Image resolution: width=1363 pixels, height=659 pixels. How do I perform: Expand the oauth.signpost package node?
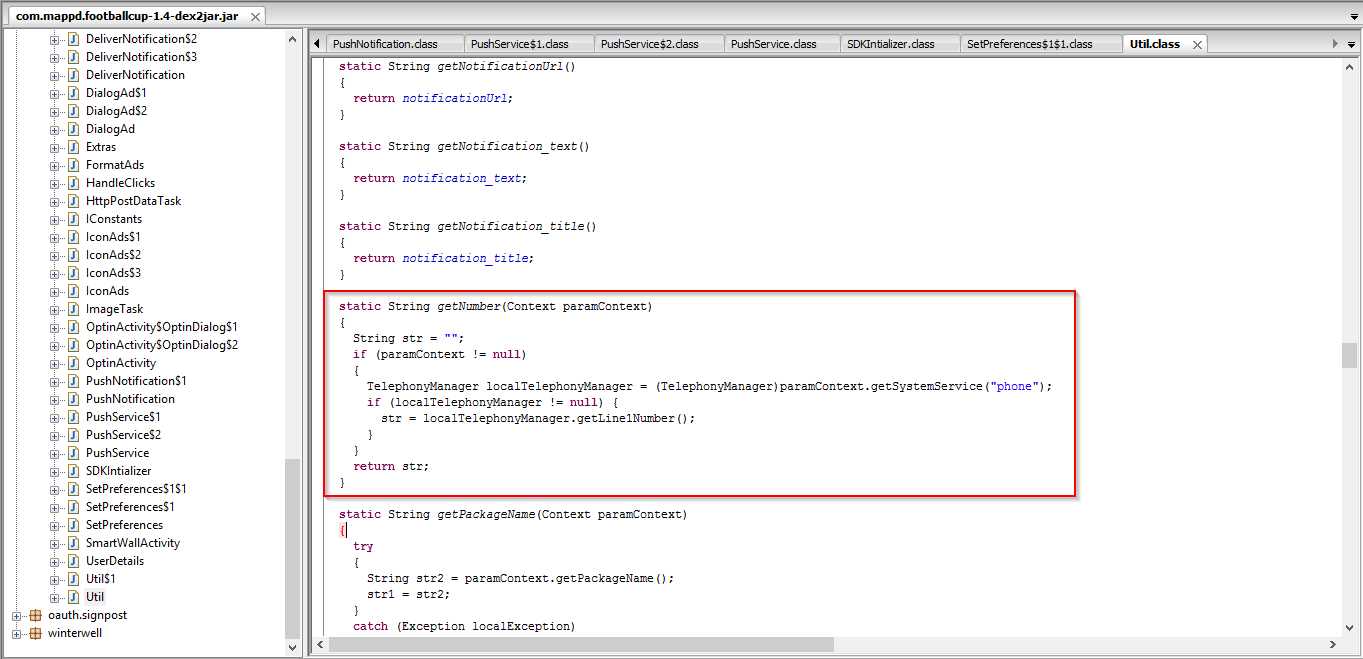click(x=17, y=615)
